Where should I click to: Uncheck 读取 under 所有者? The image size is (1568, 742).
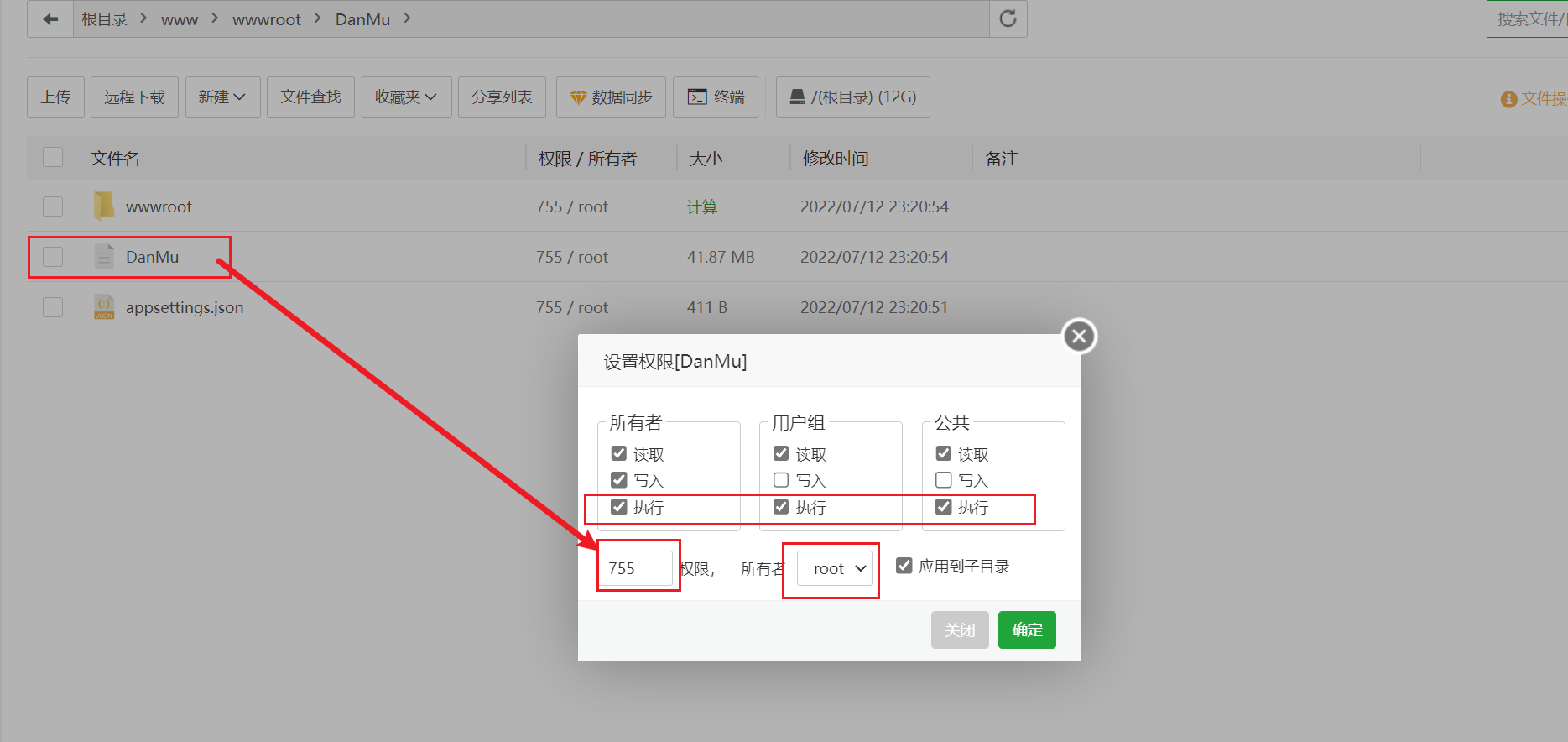(x=619, y=453)
